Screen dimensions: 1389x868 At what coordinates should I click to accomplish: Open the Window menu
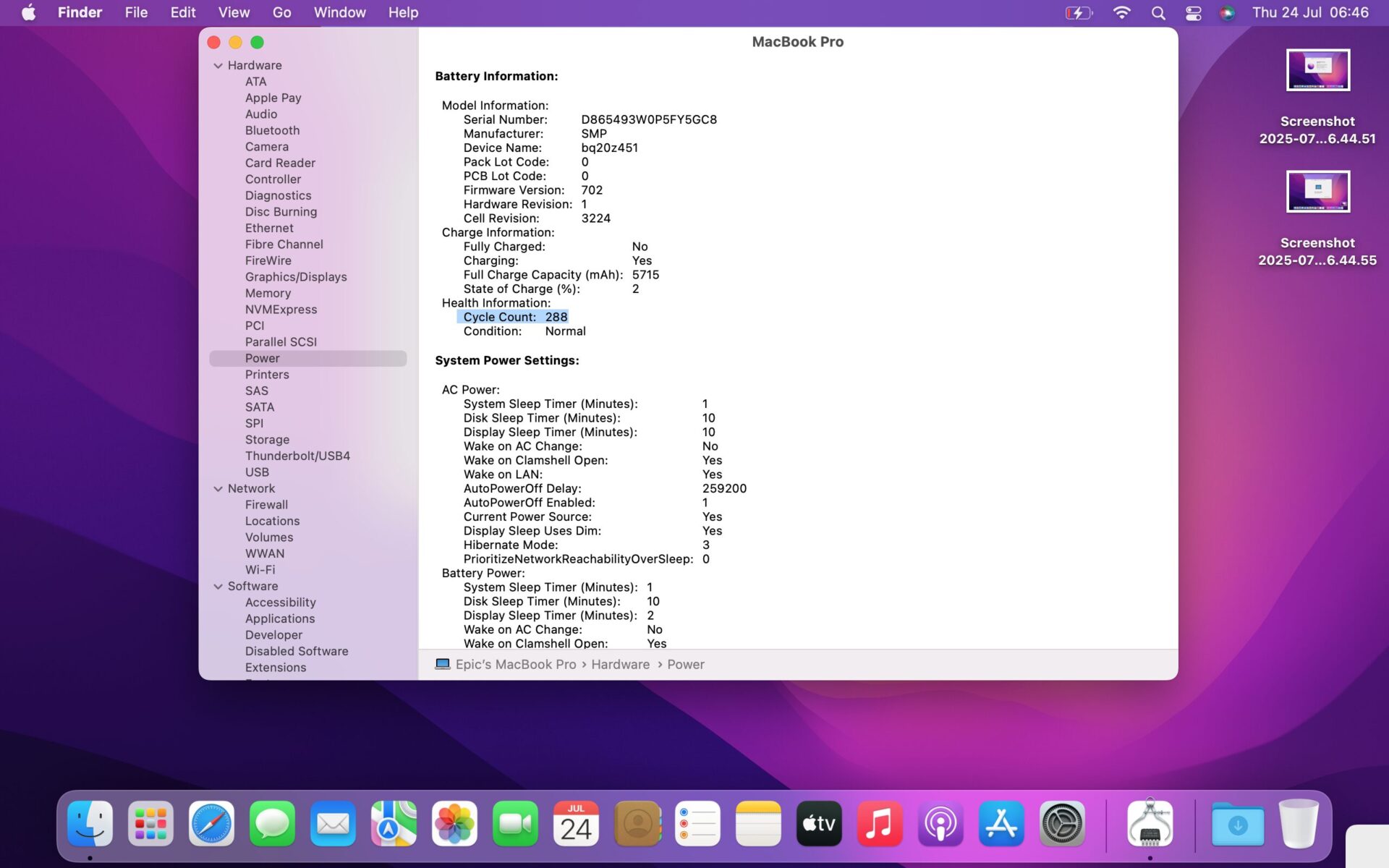340,12
